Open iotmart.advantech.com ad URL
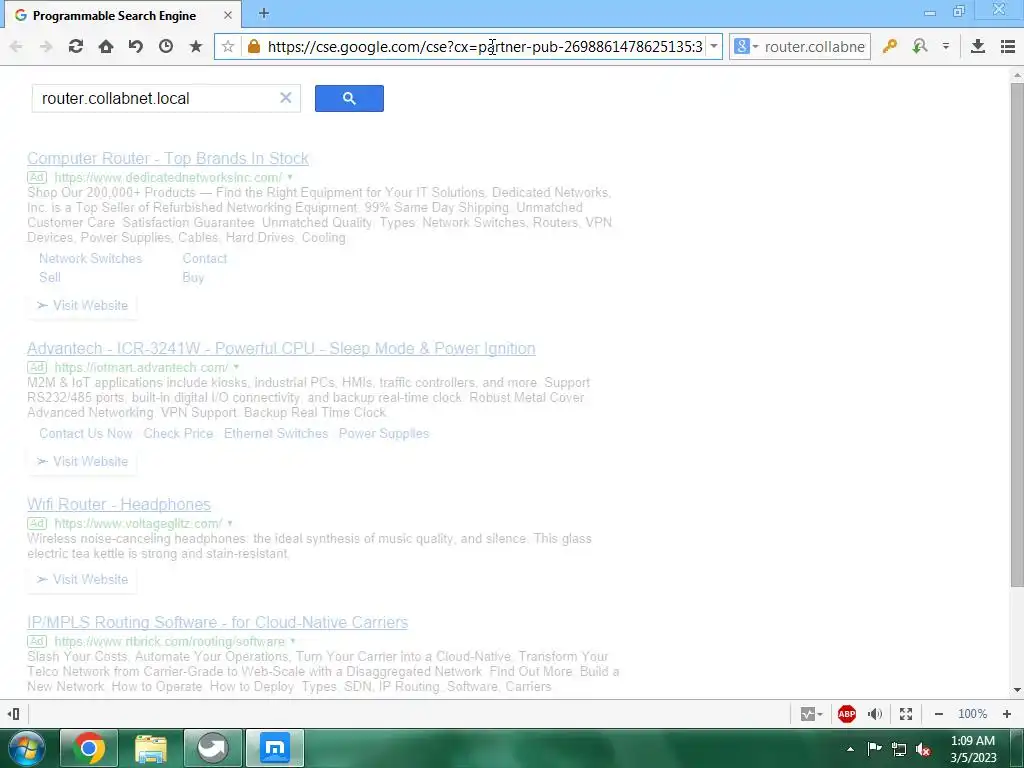Viewport: 1024px width, 768px height. (141, 368)
